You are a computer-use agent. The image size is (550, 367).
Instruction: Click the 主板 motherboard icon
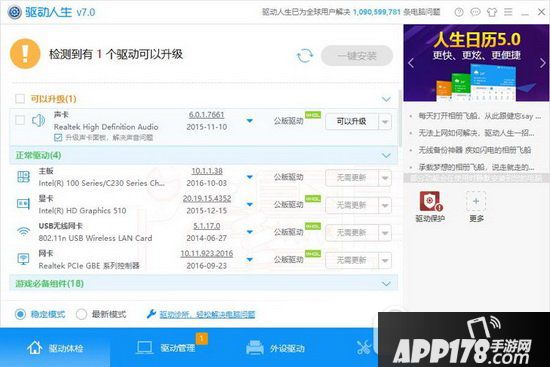click(24, 176)
